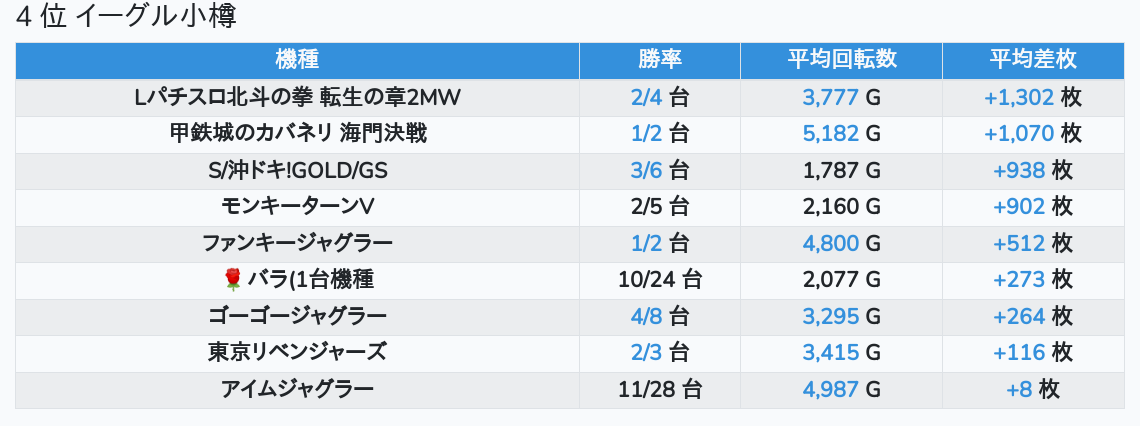Click アイムジャグラー machine name
Screen dimensions: 1140x426
pyautogui.click(x=297, y=390)
